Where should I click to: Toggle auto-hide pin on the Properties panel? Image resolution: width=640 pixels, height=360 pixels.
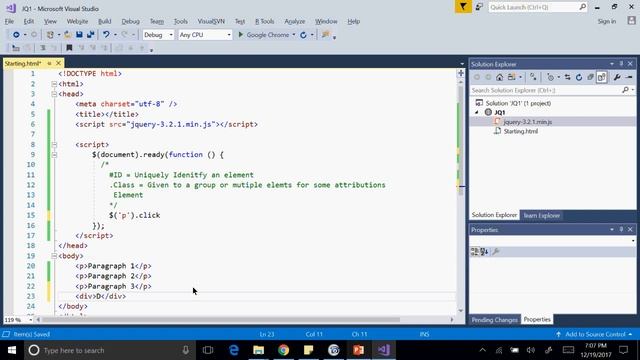[621, 230]
